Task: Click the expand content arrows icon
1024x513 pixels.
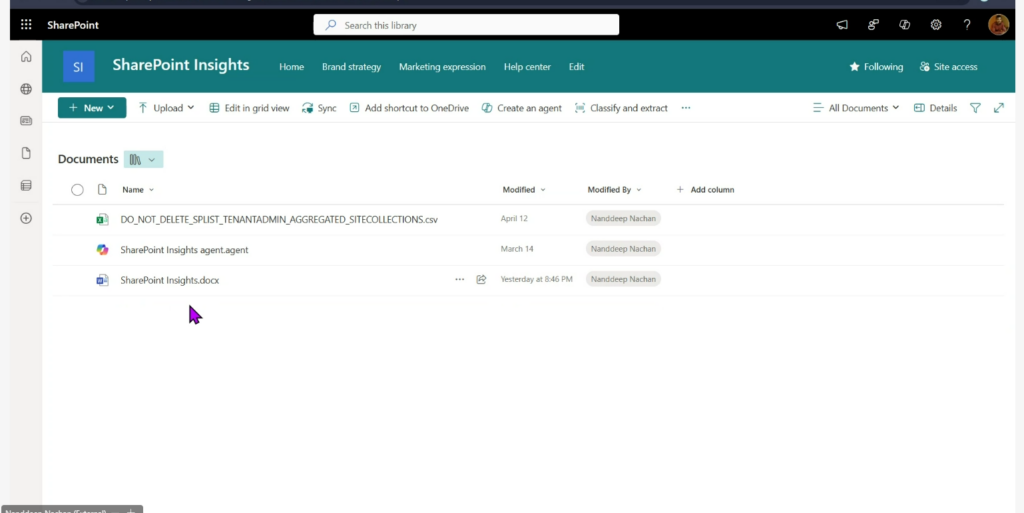Action: (999, 108)
